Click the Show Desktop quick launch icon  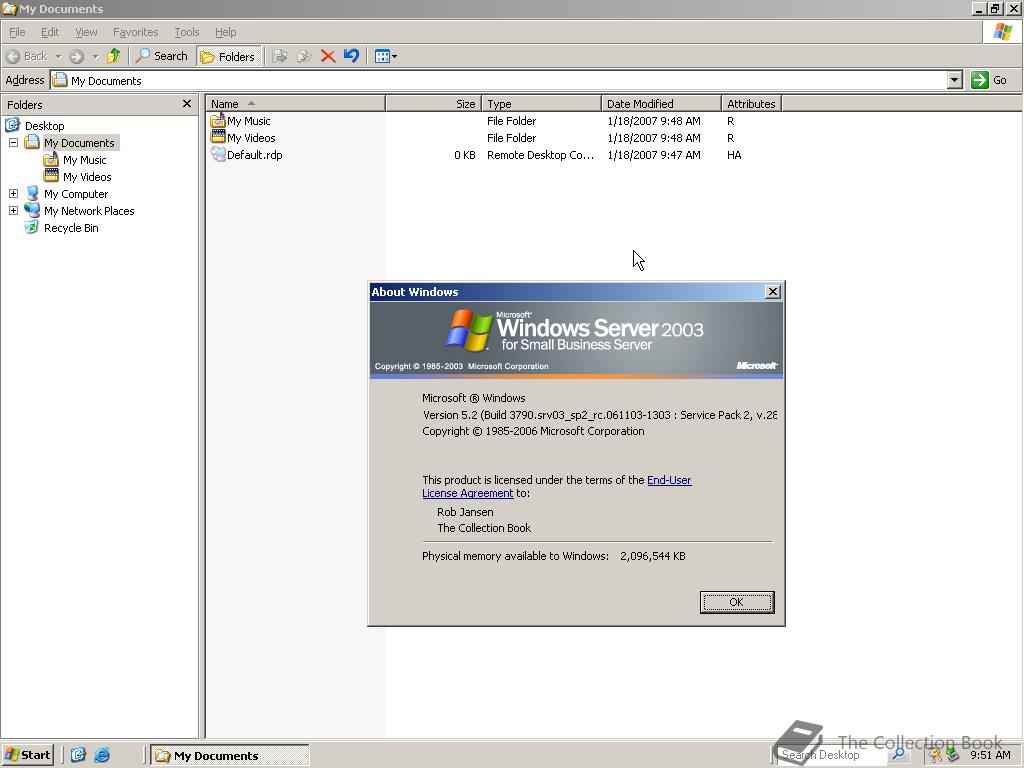coord(78,755)
